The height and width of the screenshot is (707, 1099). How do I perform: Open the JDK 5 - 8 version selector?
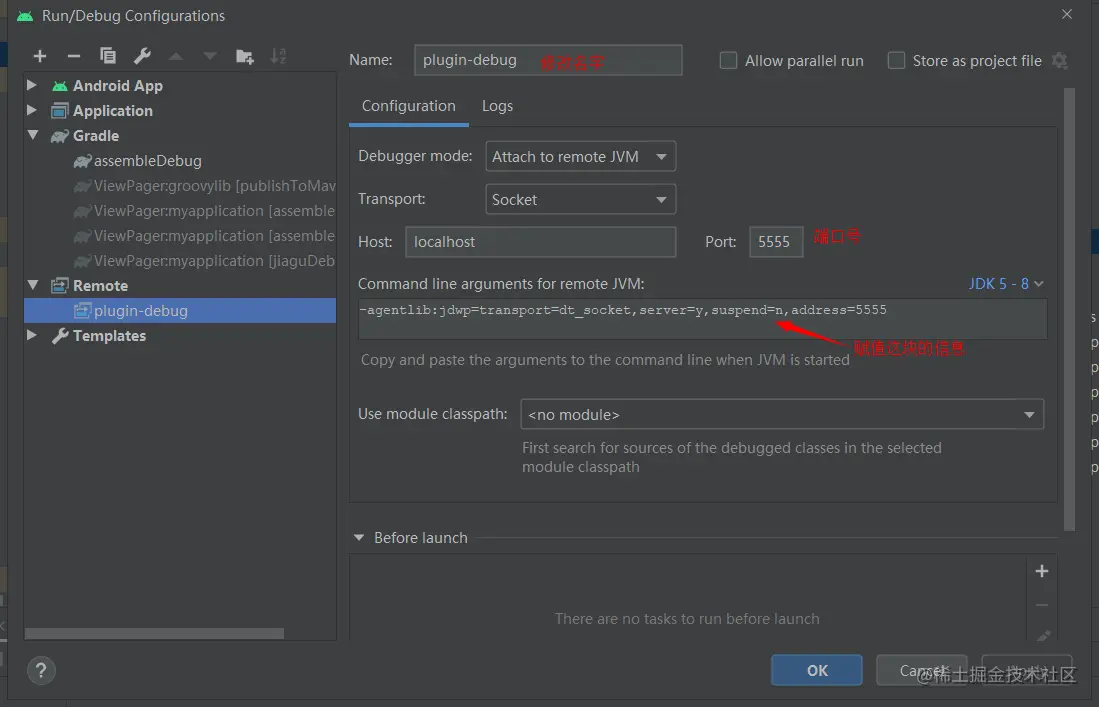pos(1006,284)
